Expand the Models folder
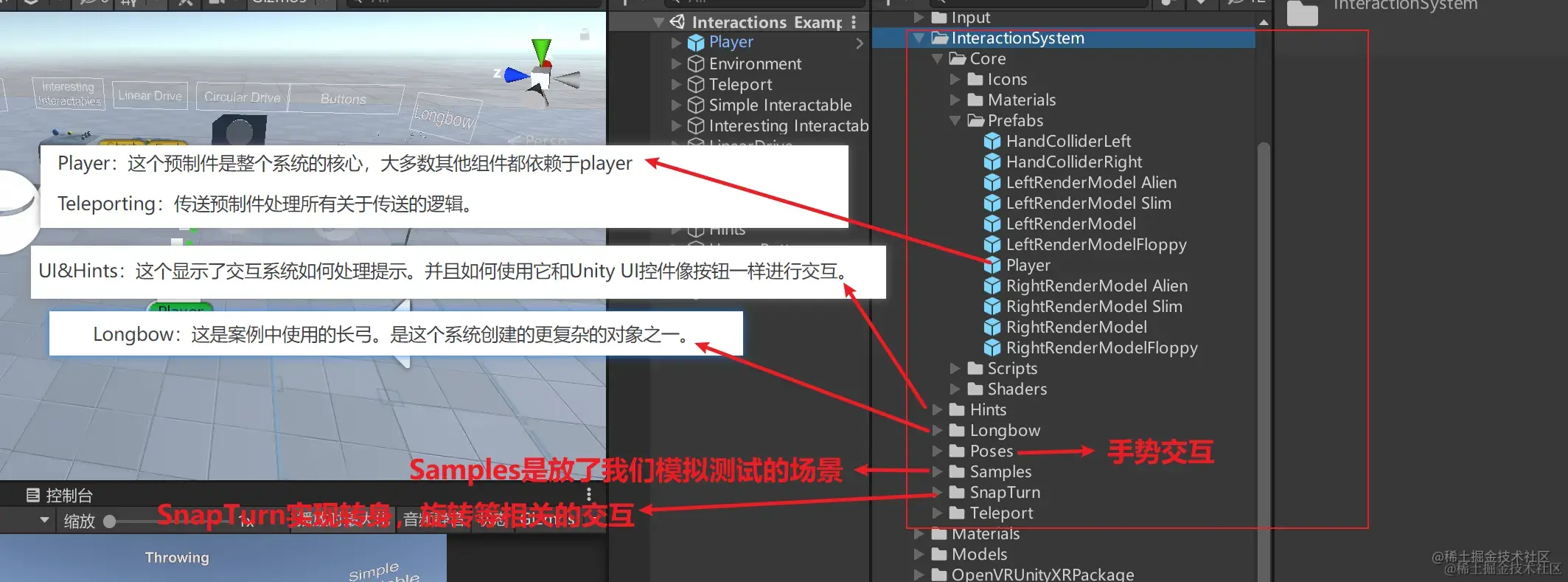 tap(919, 554)
